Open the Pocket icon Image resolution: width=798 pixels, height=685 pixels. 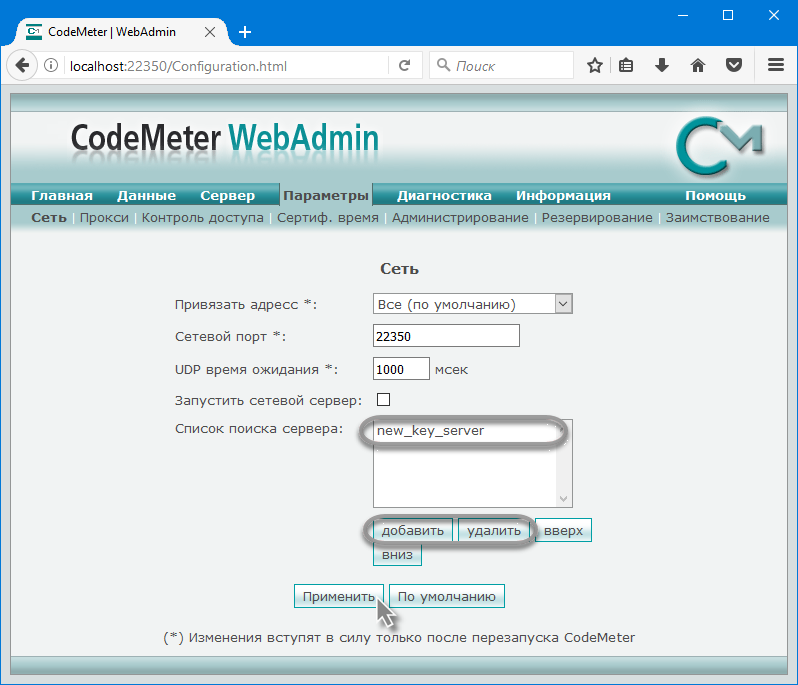coord(734,65)
